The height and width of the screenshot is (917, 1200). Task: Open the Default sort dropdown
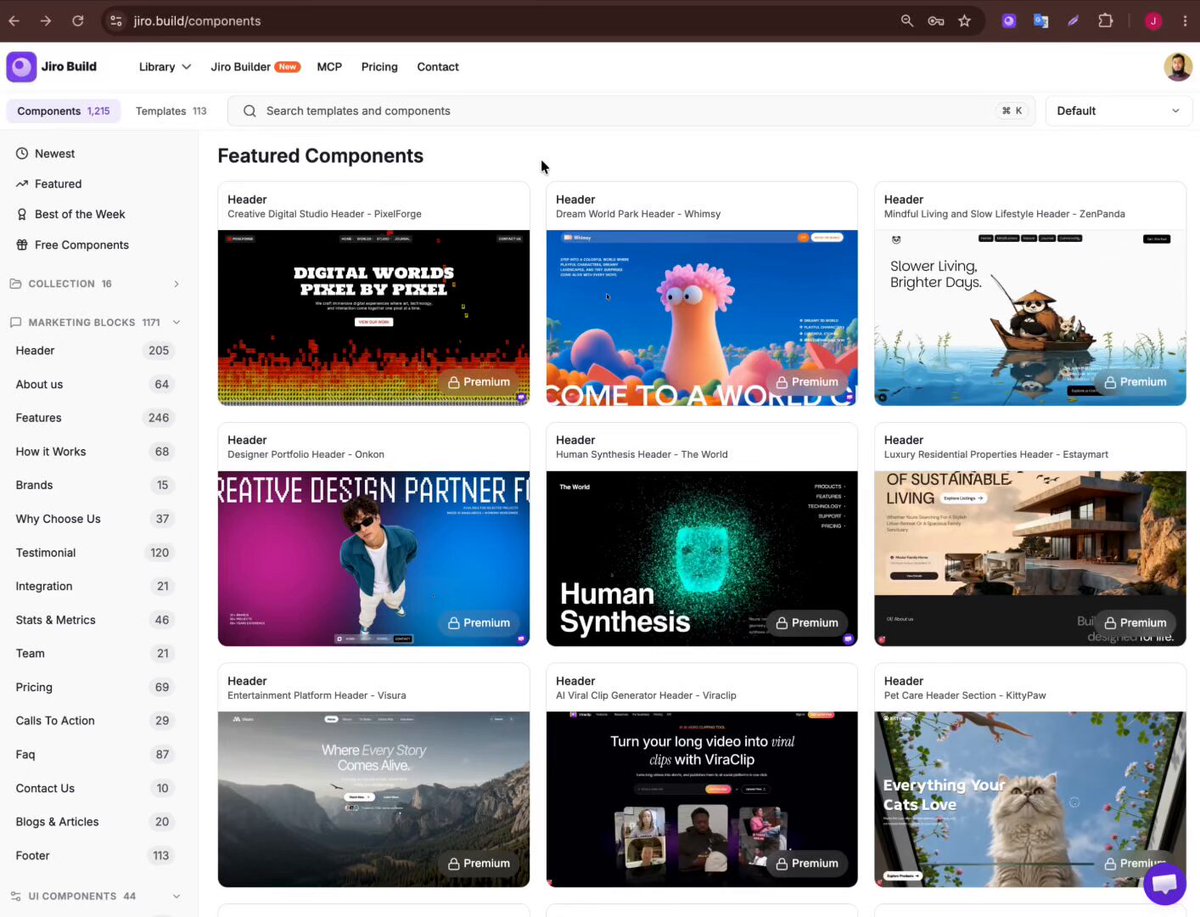[x=1119, y=111]
